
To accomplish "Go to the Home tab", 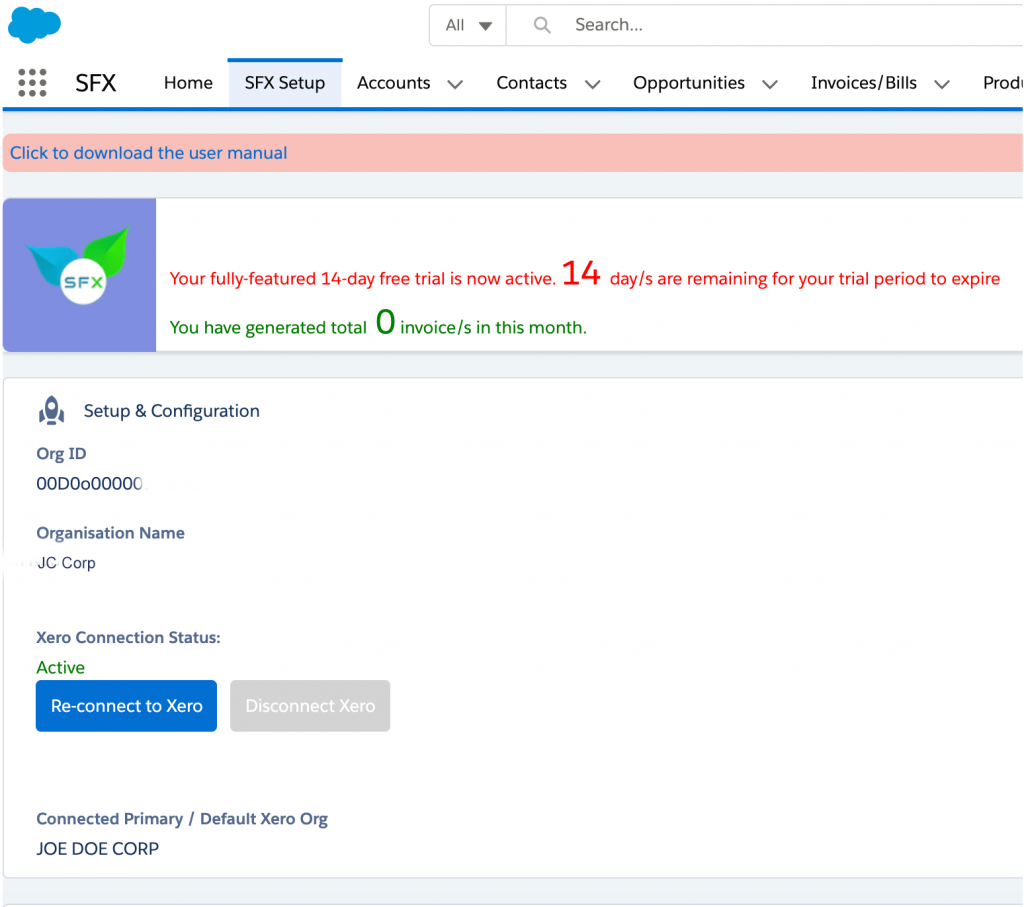I will click(188, 83).
